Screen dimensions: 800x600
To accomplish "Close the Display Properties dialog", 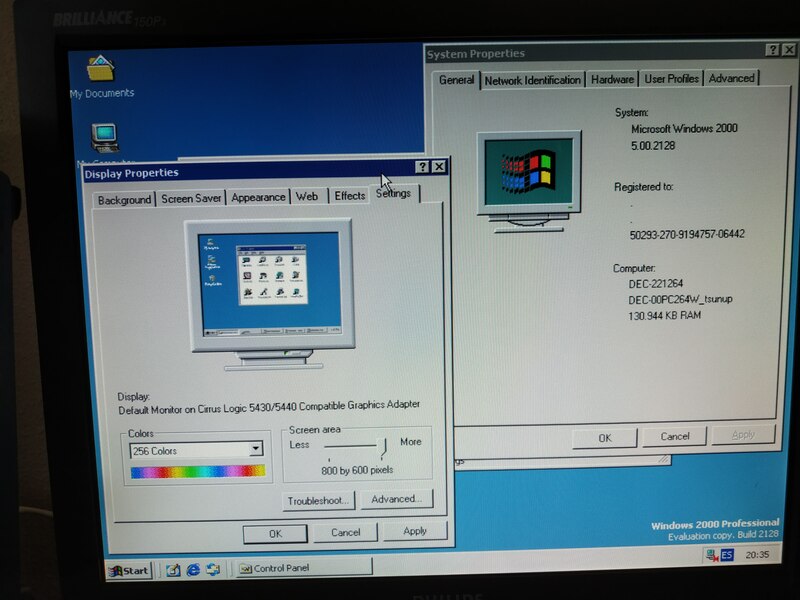I will [x=438, y=167].
